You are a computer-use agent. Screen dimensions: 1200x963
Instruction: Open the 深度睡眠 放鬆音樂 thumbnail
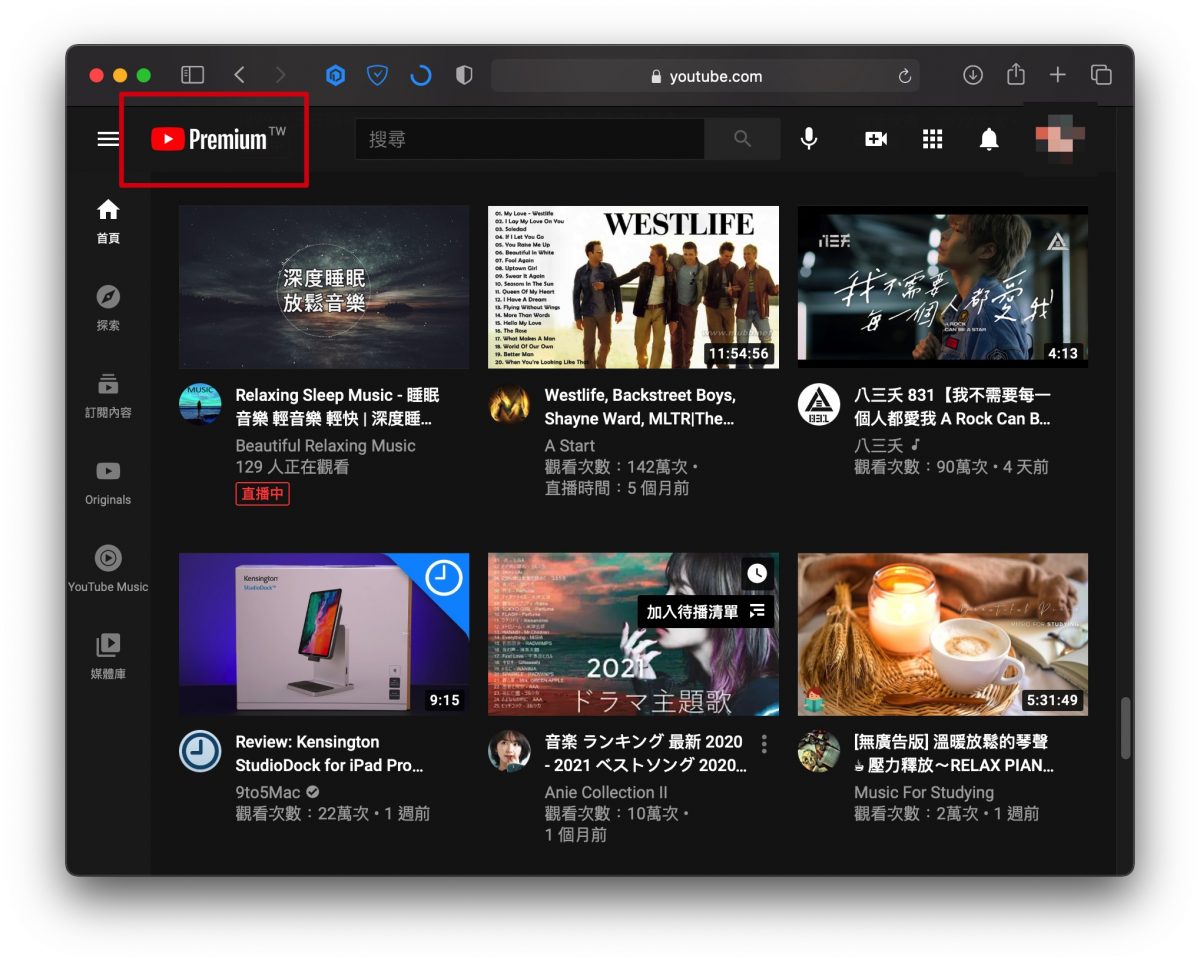coord(324,287)
